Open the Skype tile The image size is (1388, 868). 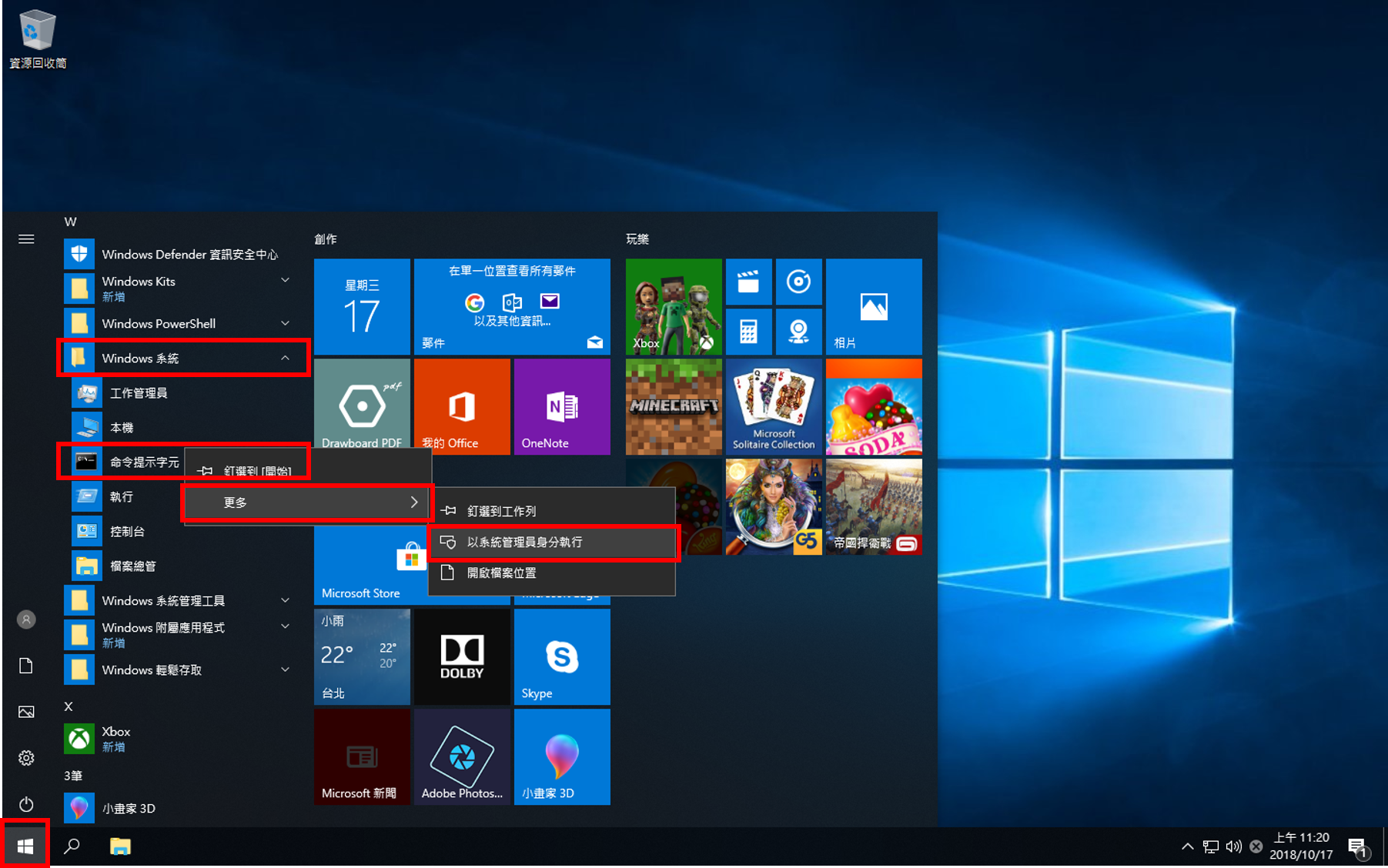(x=562, y=657)
